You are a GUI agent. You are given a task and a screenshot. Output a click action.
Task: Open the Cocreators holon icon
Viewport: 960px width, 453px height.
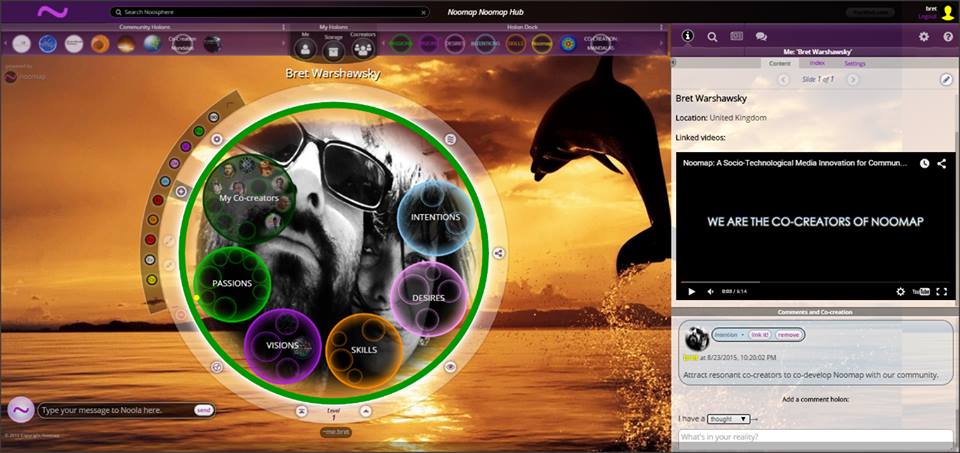[x=363, y=47]
